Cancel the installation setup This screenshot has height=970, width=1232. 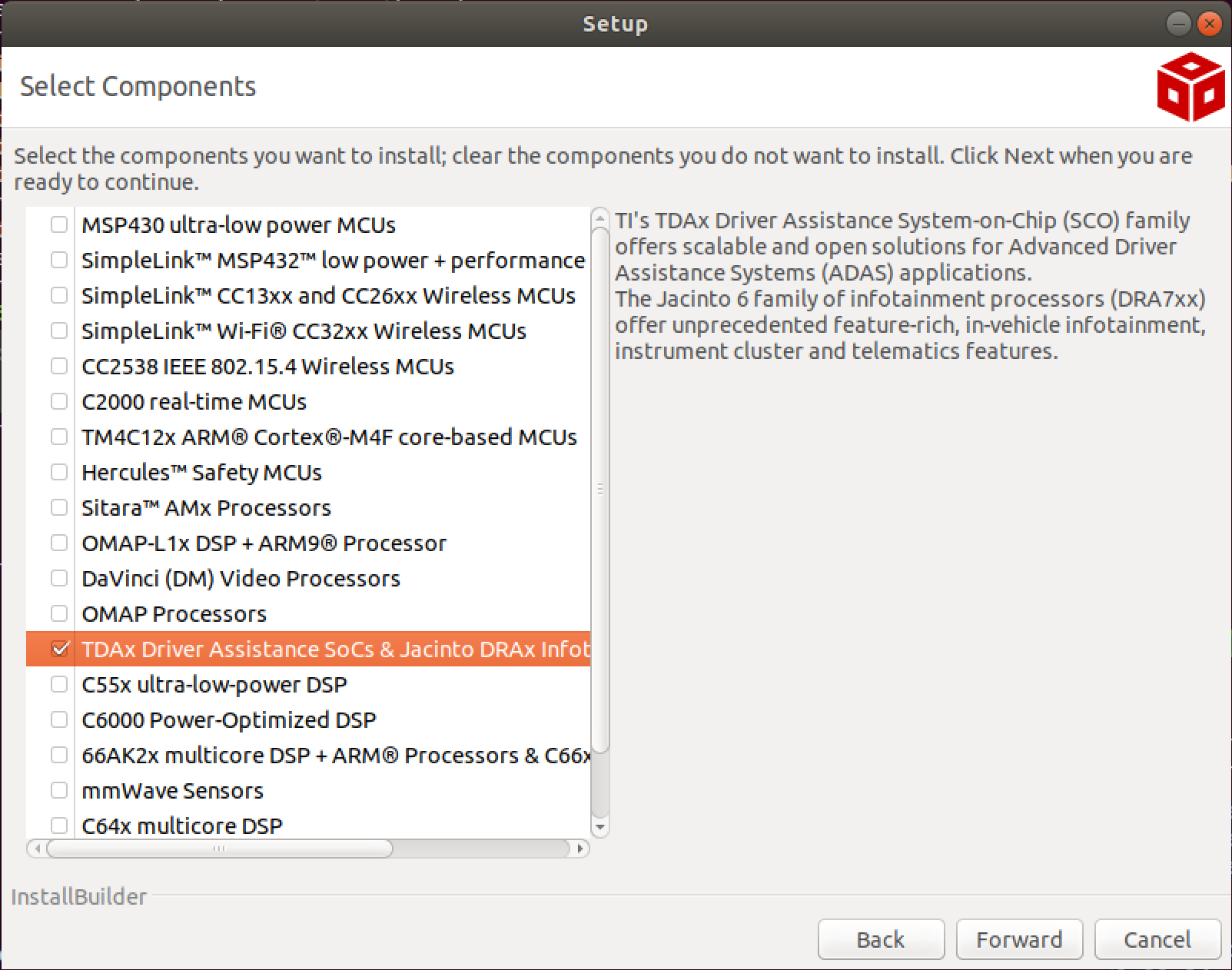(x=1157, y=939)
